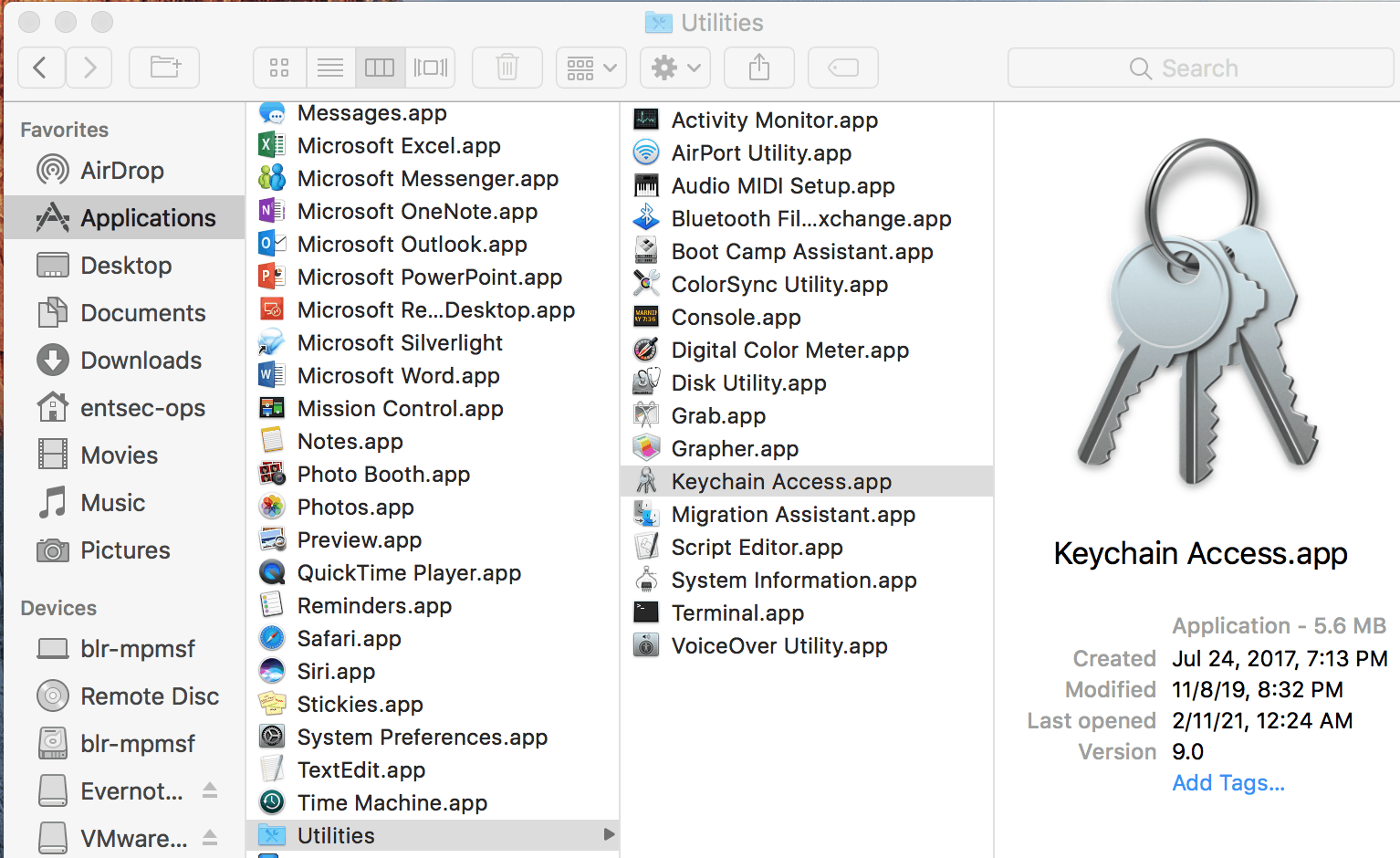Go forward with the right arrow button
The image size is (1400, 858).
click(x=89, y=68)
